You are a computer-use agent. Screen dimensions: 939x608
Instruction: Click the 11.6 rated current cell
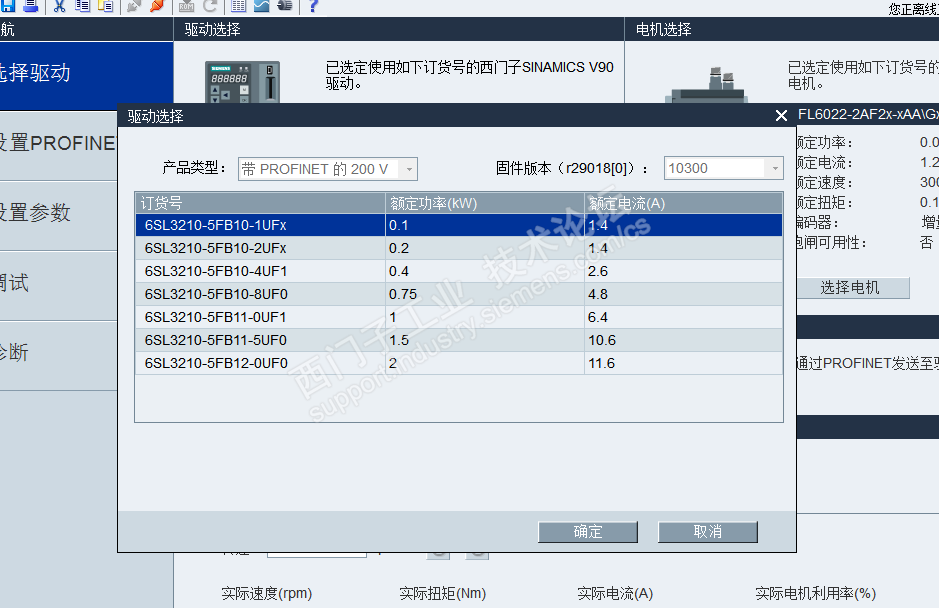(683, 363)
